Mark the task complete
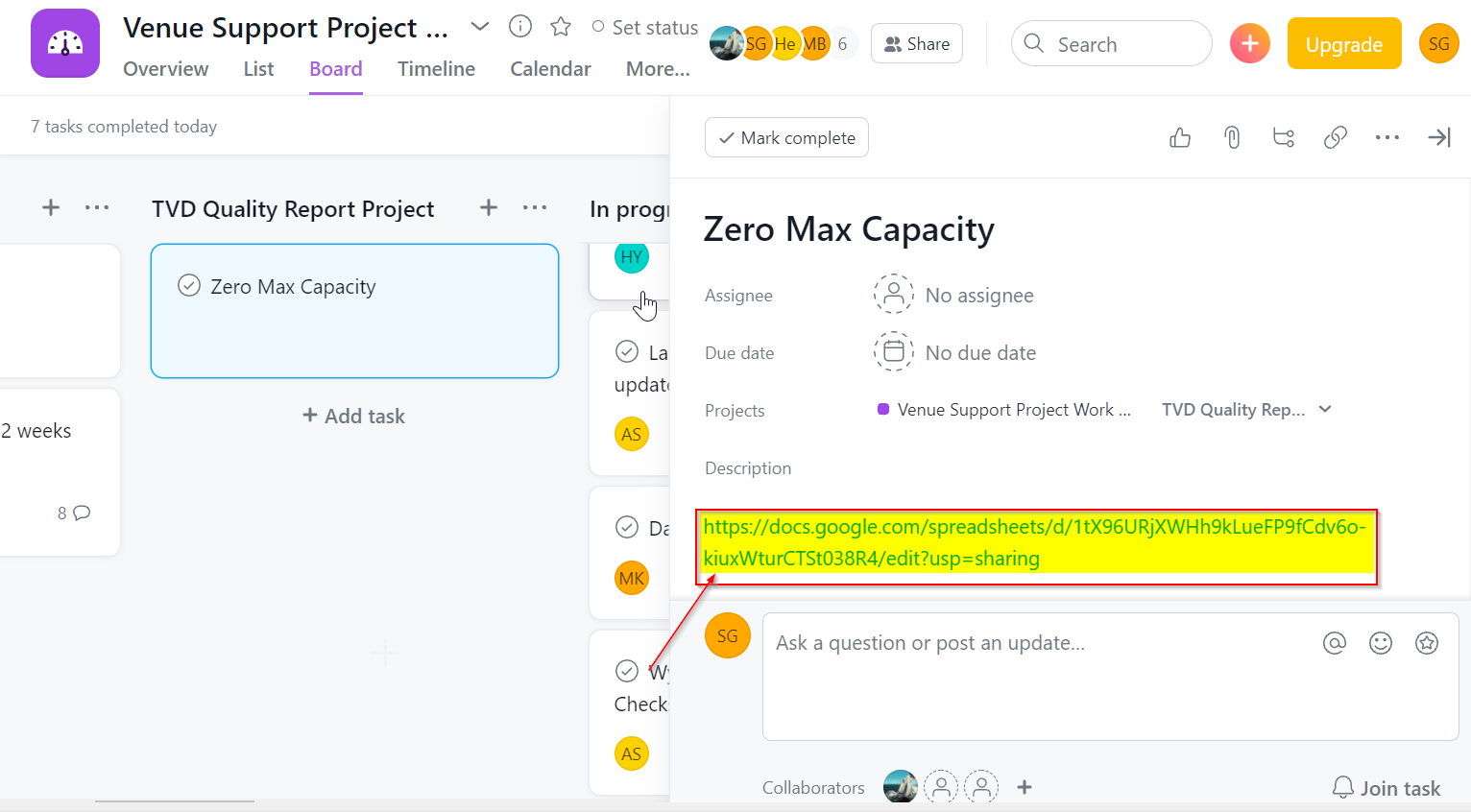 click(x=786, y=138)
